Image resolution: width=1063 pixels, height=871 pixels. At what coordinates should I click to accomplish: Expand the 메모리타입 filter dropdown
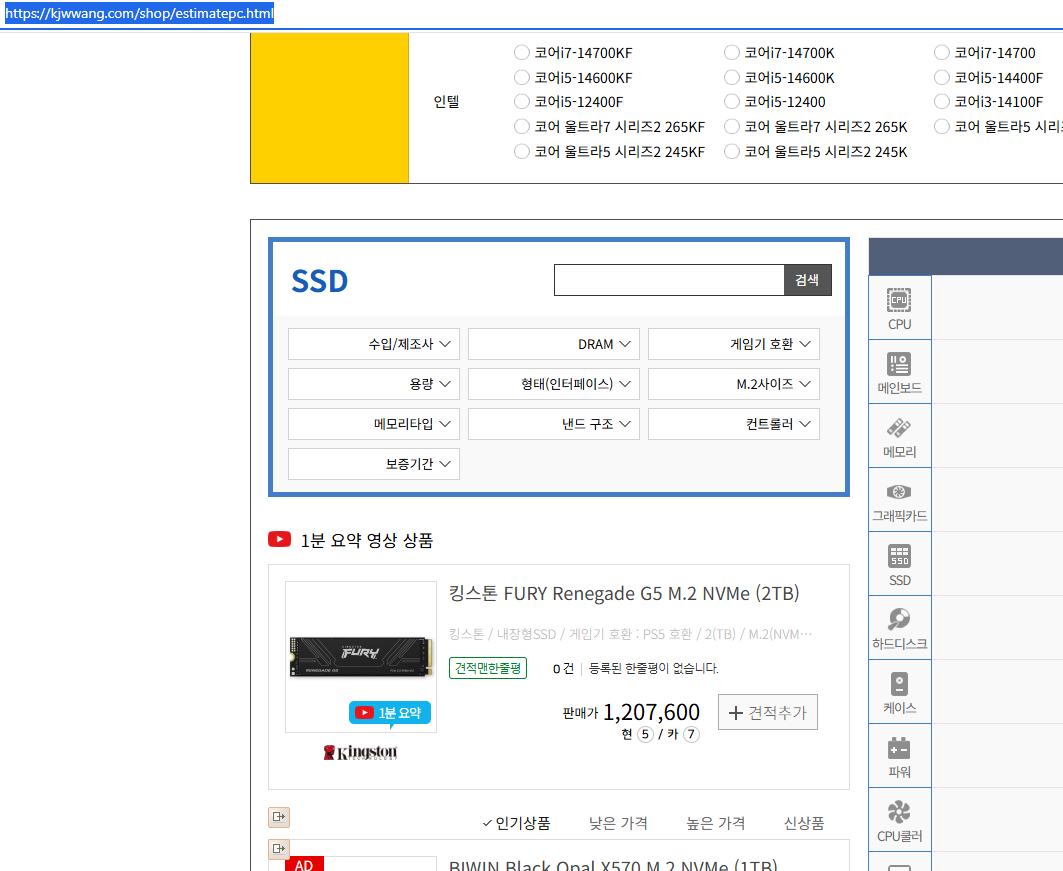374,424
